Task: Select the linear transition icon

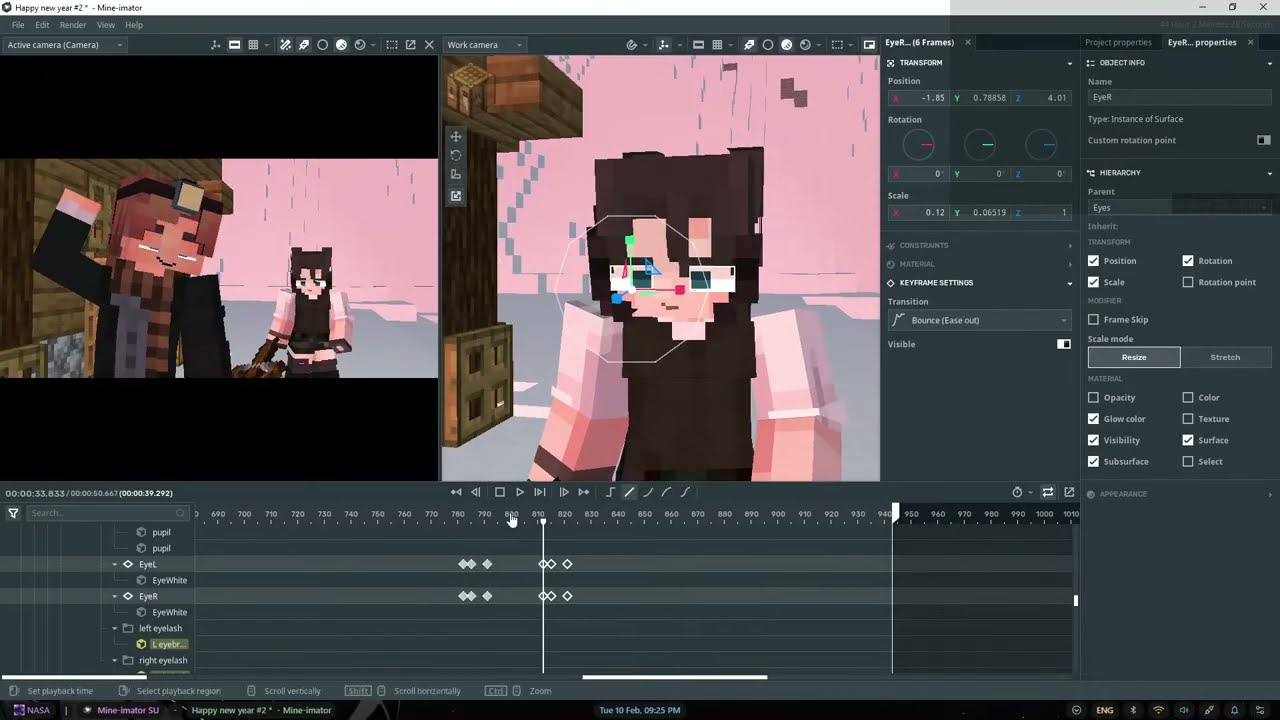Action: (x=629, y=492)
